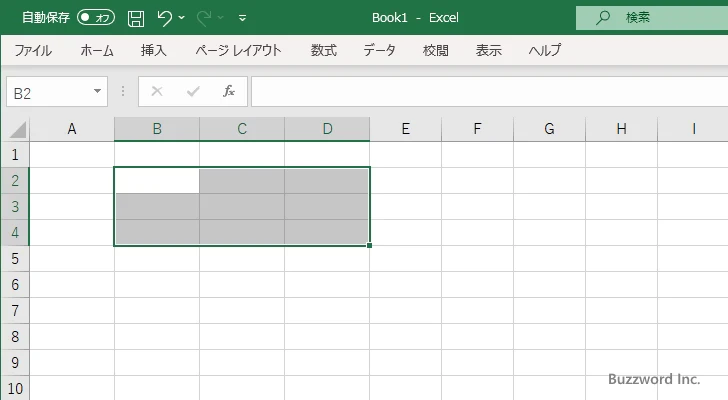
Task: Select row 5 header
Action: (15, 258)
